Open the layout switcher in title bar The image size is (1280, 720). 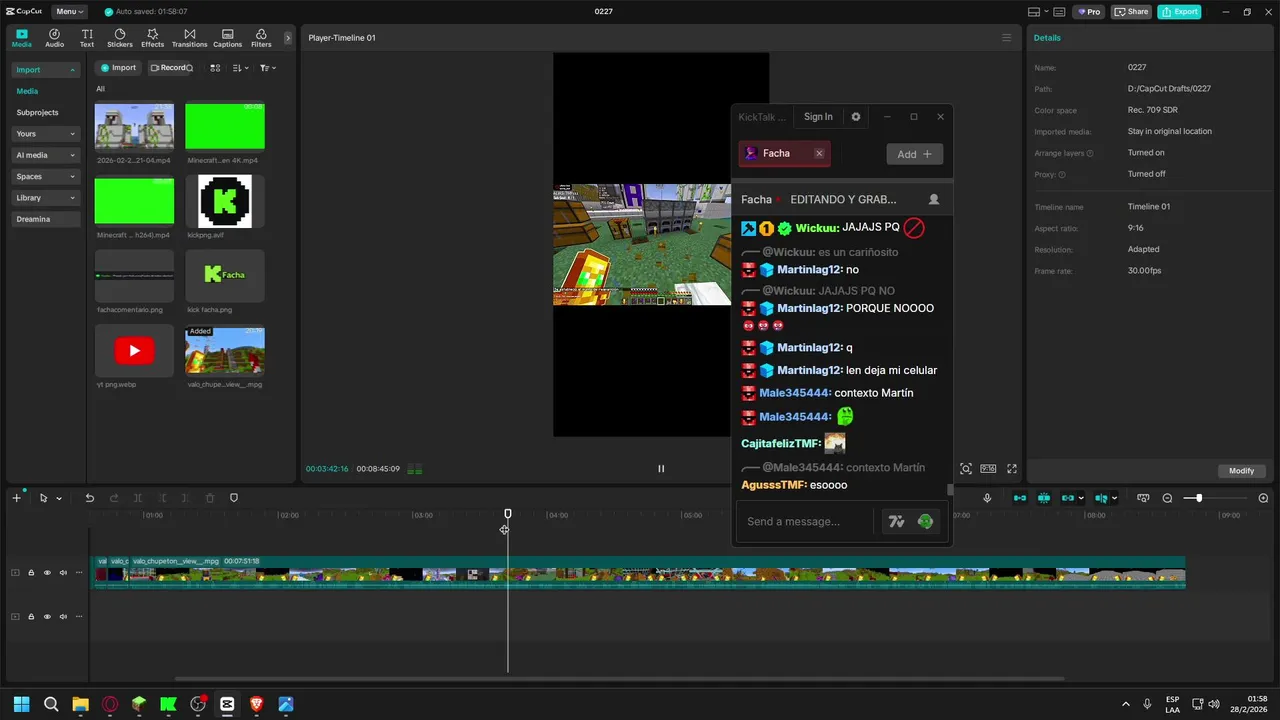(x=1040, y=12)
